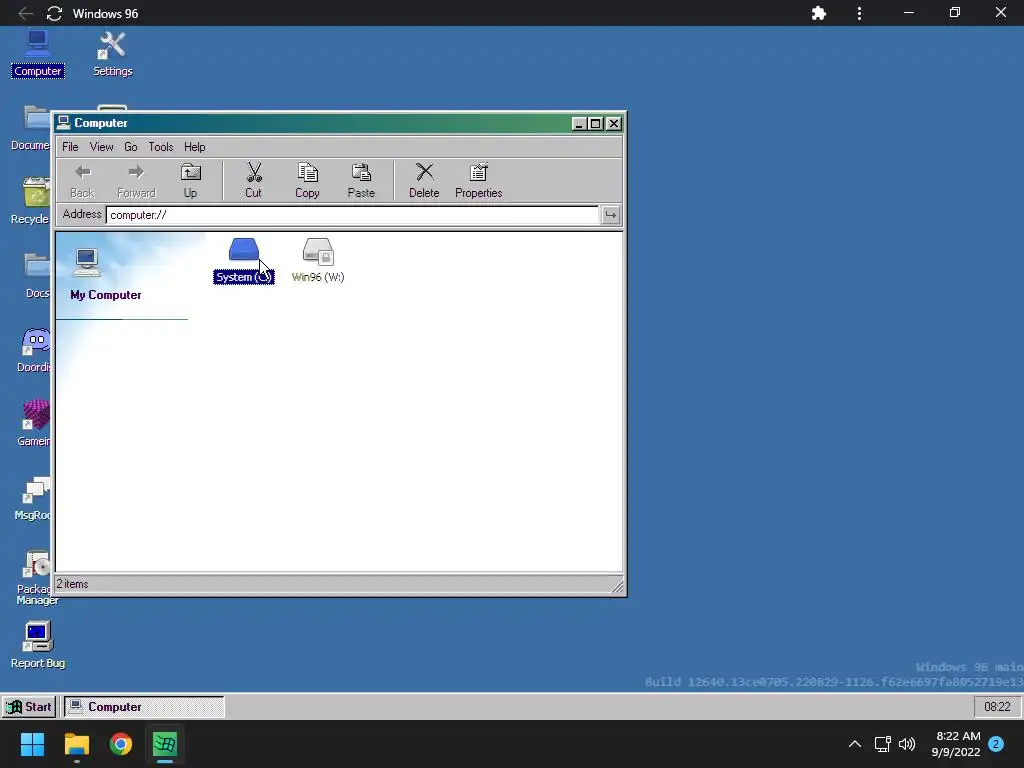1024x768 pixels.
Task: Select the Docs desktop folder
Action: tap(37, 276)
